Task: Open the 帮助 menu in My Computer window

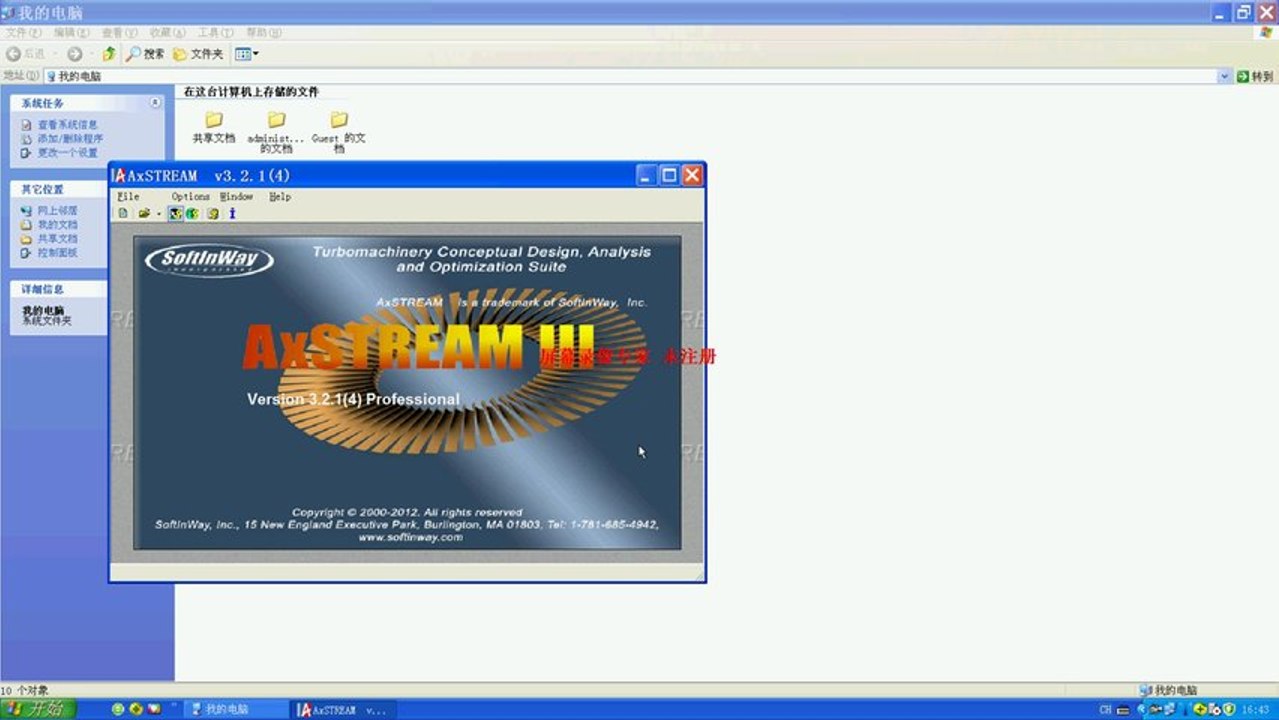Action: (x=263, y=33)
